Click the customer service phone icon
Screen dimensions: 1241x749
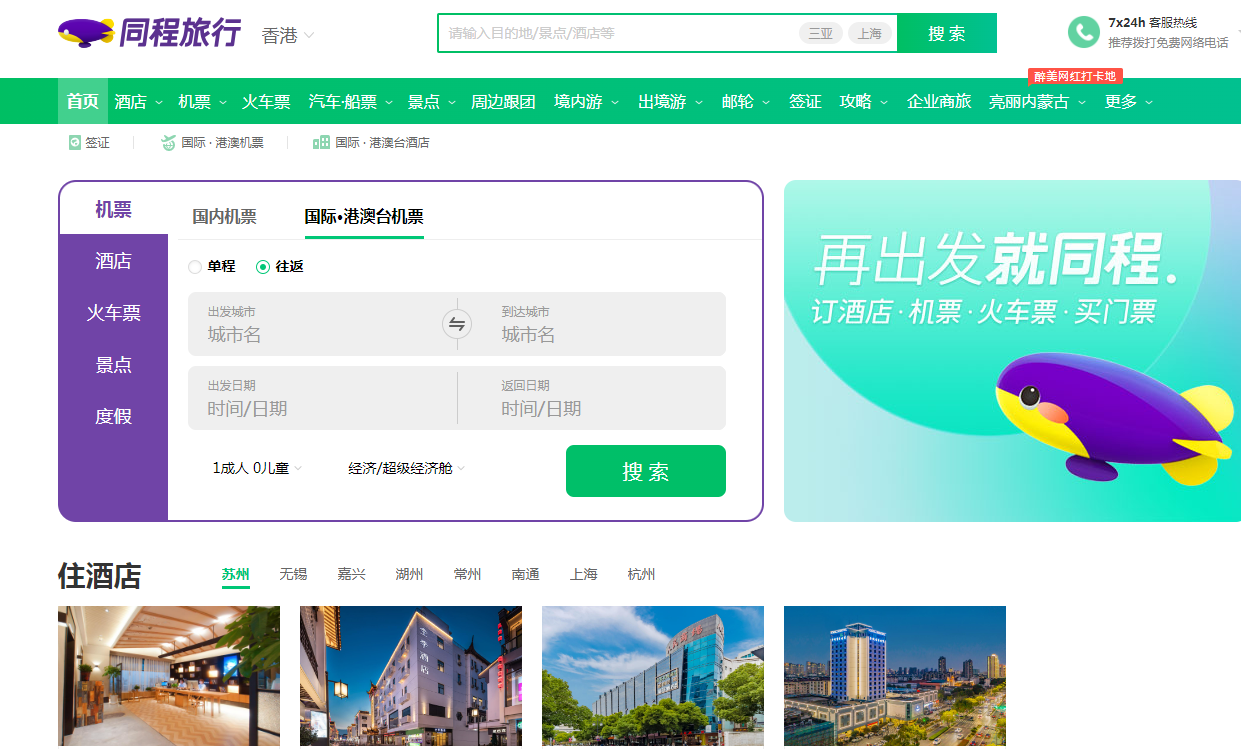(x=1083, y=33)
